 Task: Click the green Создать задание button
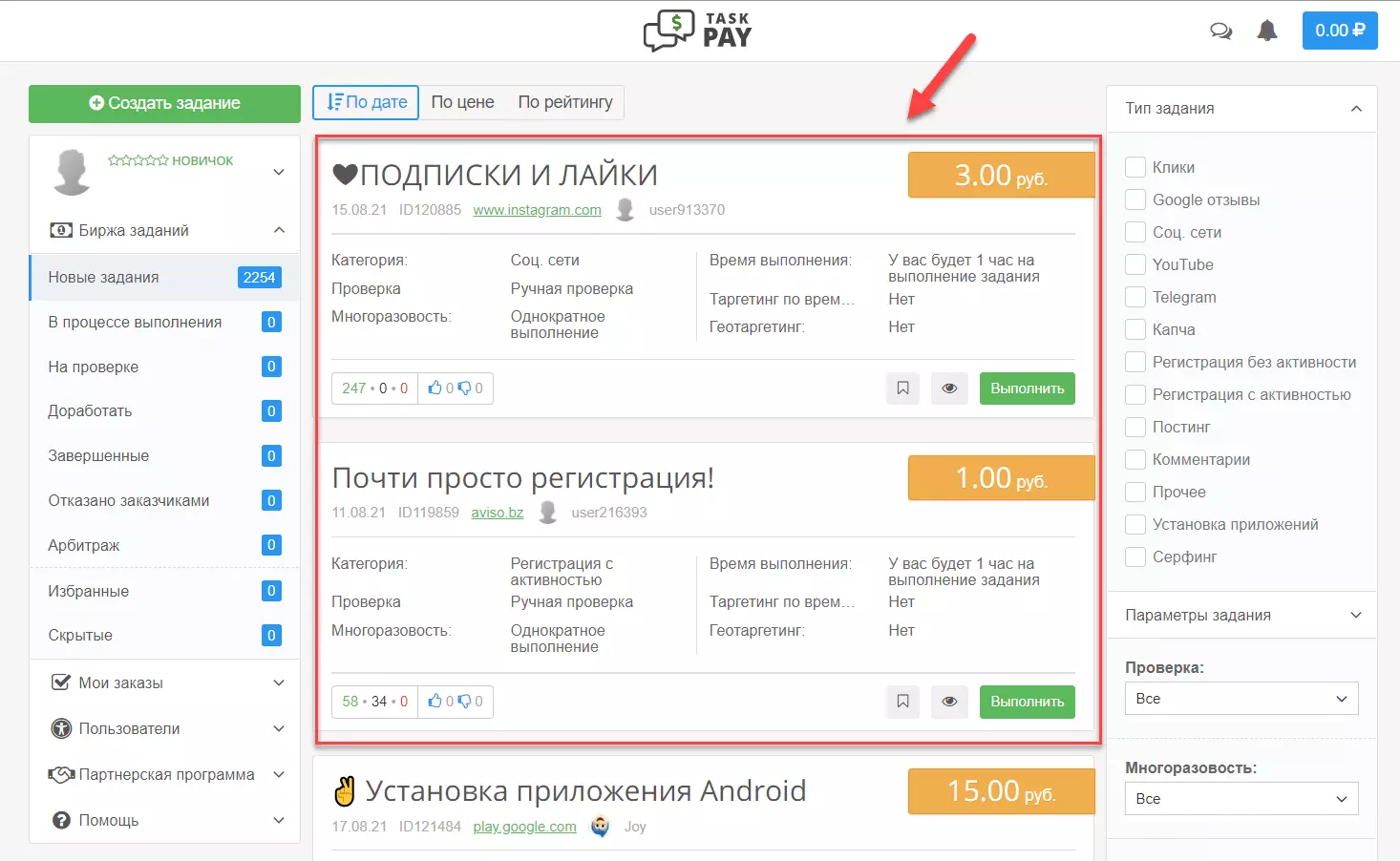pyautogui.click(x=164, y=103)
